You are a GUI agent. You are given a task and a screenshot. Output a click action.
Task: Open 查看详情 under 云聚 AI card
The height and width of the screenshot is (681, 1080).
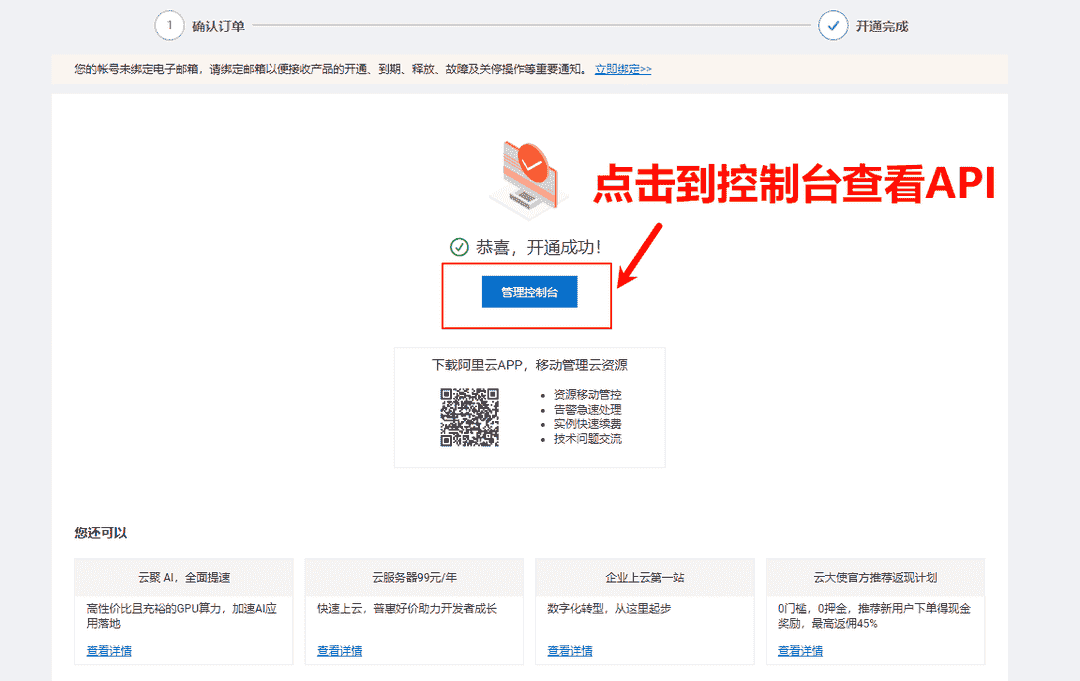tap(107, 651)
